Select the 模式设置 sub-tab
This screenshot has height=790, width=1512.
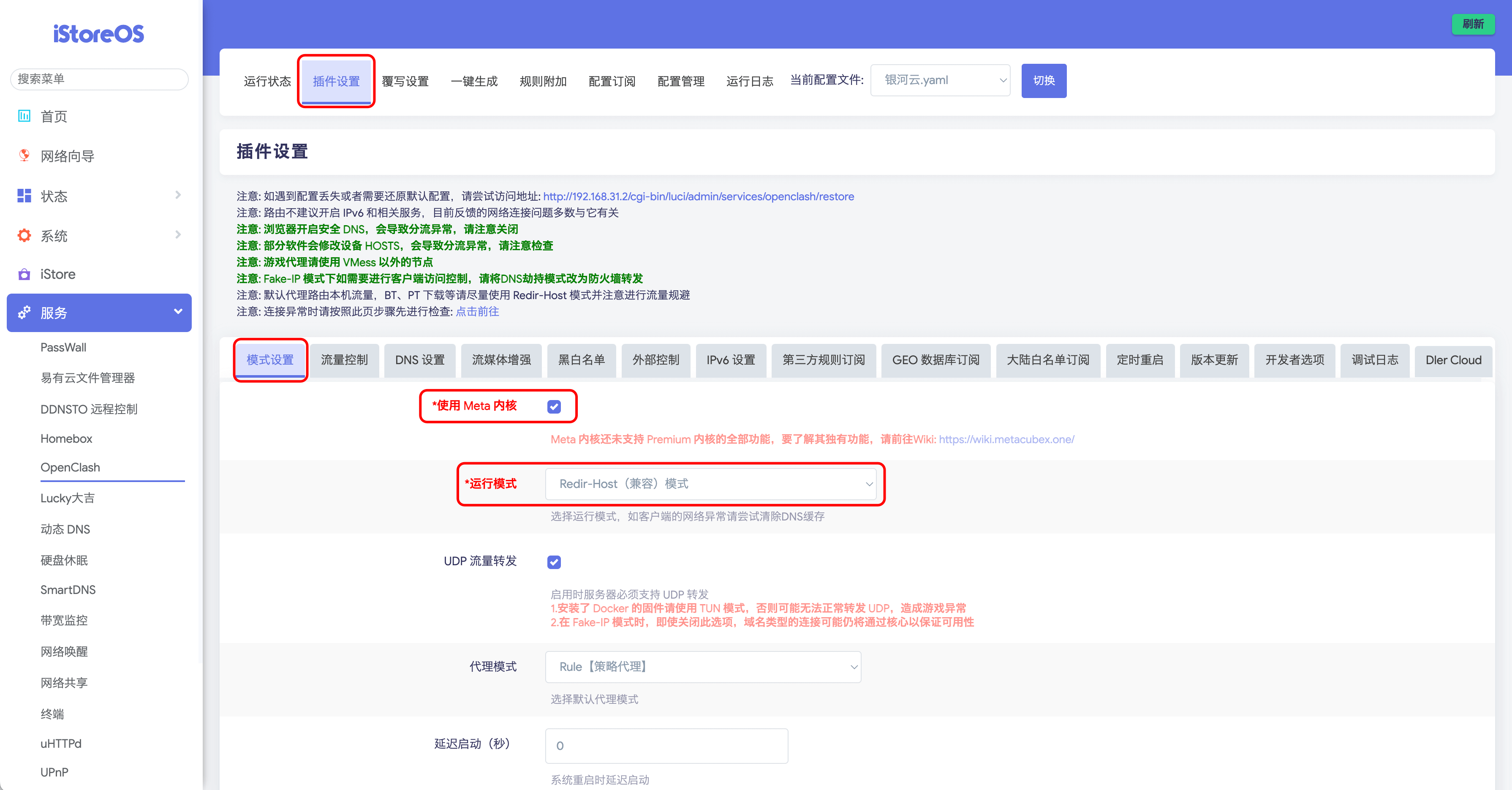270,360
